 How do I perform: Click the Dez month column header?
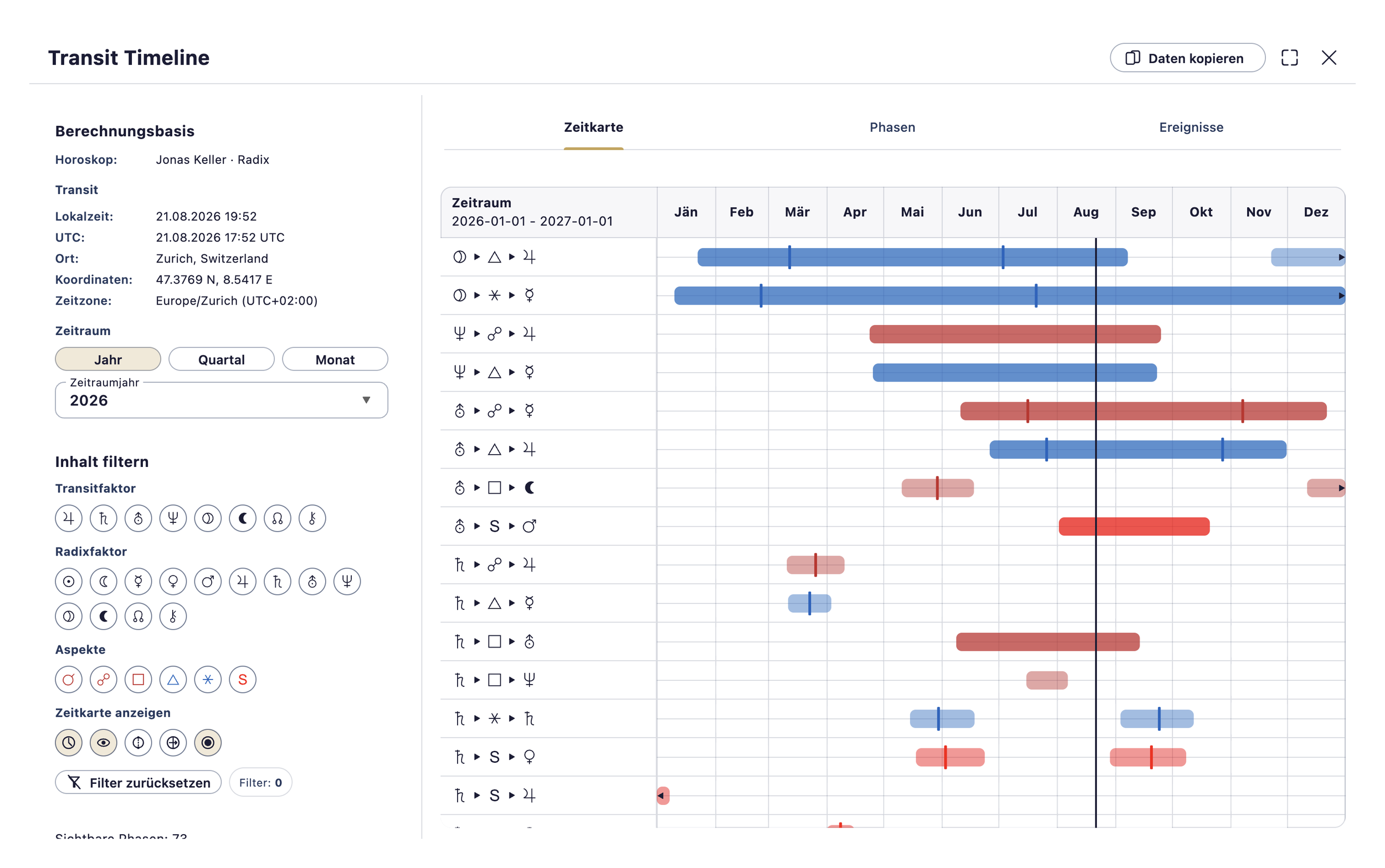[x=1316, y=212]
